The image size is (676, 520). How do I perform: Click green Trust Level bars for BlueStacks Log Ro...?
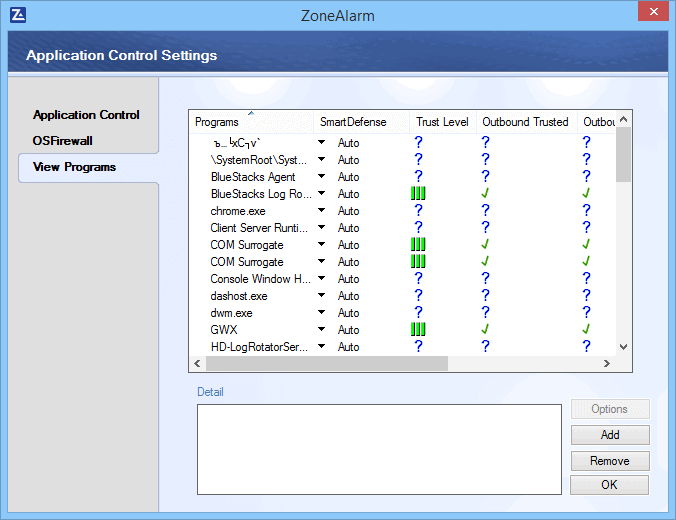[418, 194]
